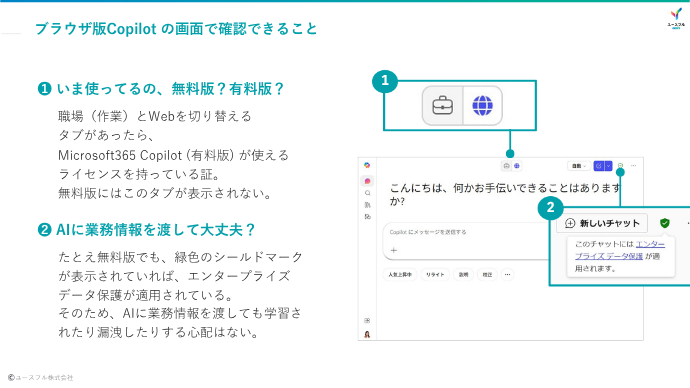The image size is (690, 388).
Task: Click the ©ユースフル株式会社 footer text
Action: (x=40, y=377)
